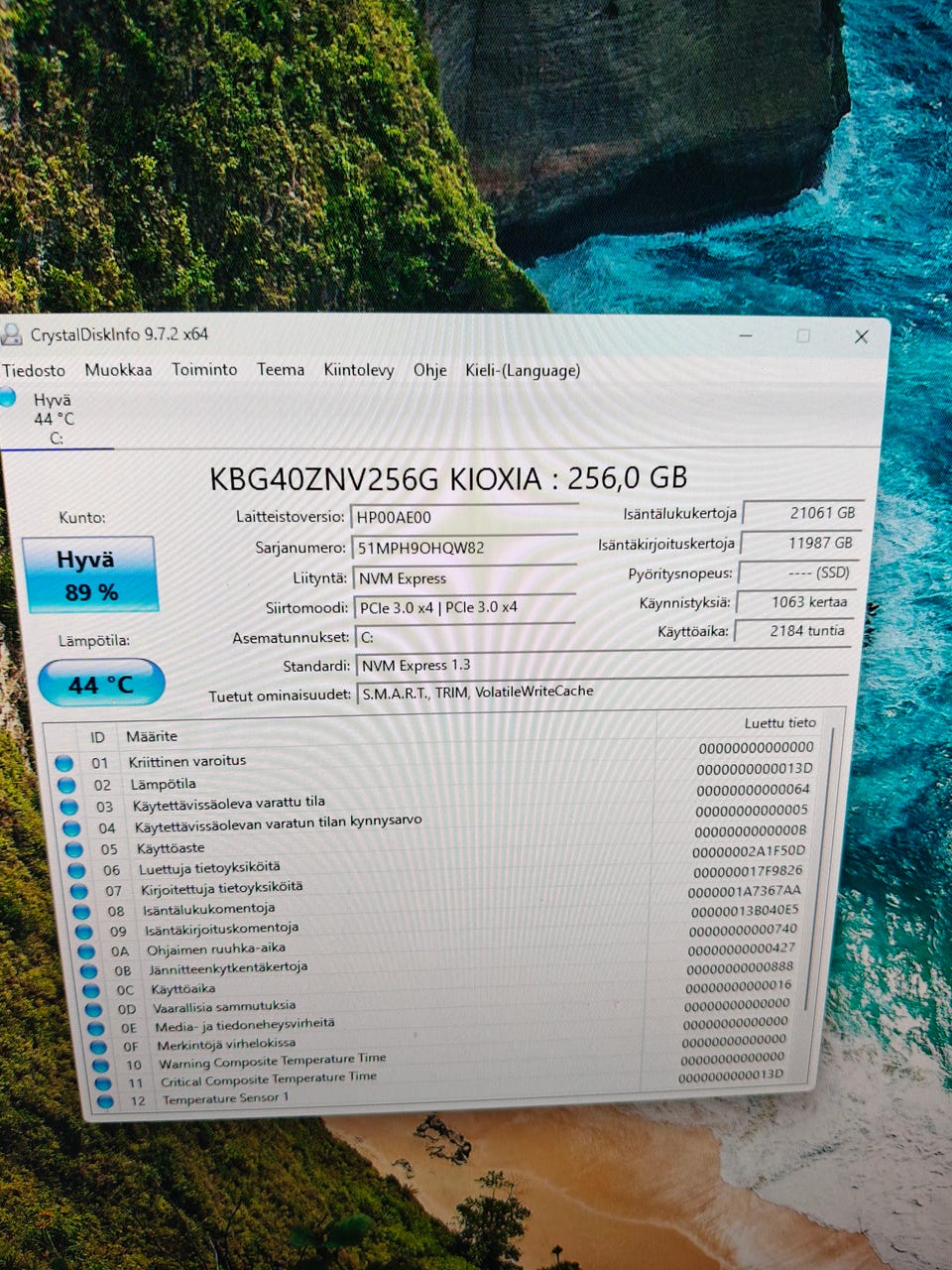The height and width of the screenshot is (1270, 952).
Task: Click the ID column header
Action: tap(98, 737)
